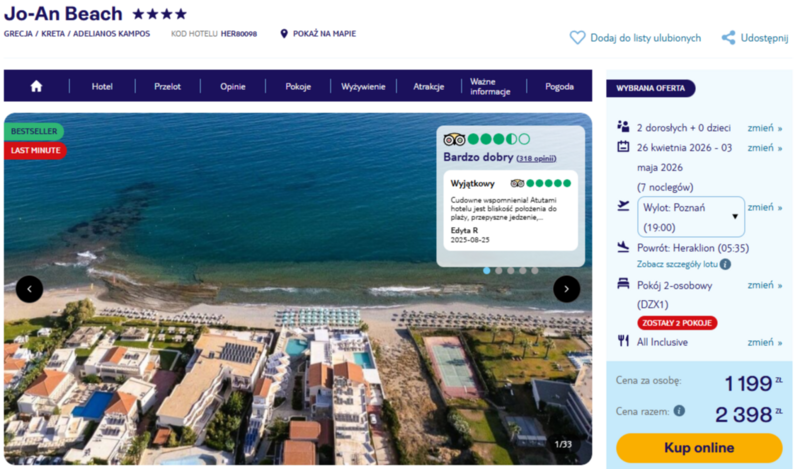800x469 pixels.
Task: Click the share icon next to Udostępnij
Action: coord(728,38)
